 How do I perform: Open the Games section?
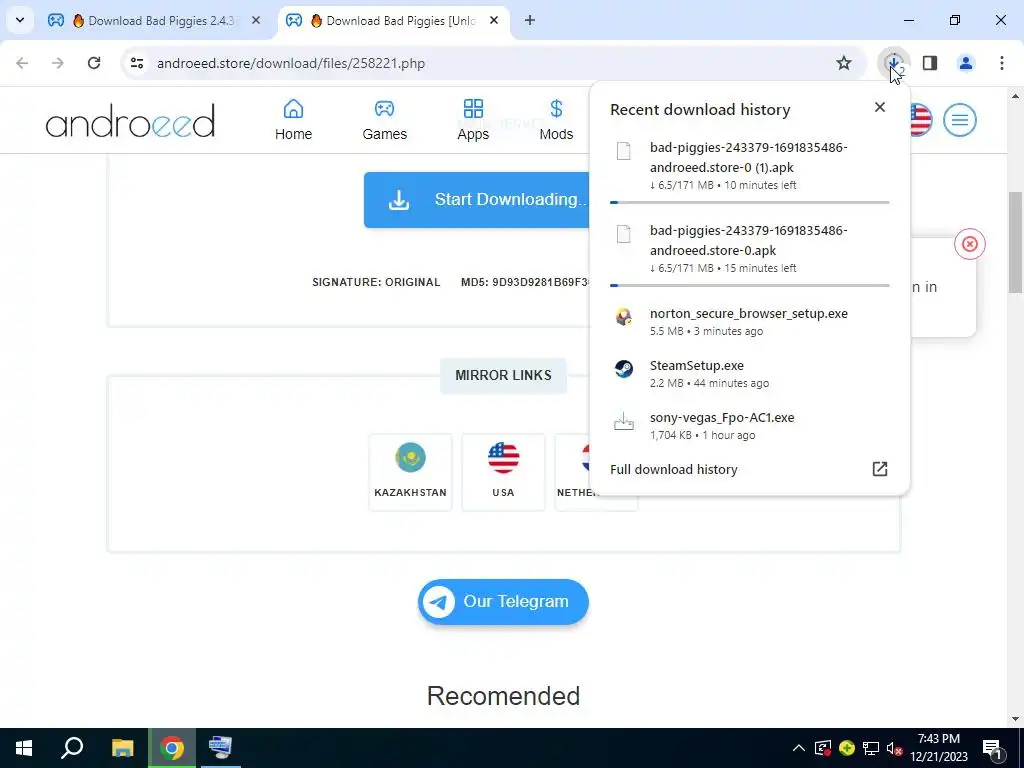[x=385, y=120]
